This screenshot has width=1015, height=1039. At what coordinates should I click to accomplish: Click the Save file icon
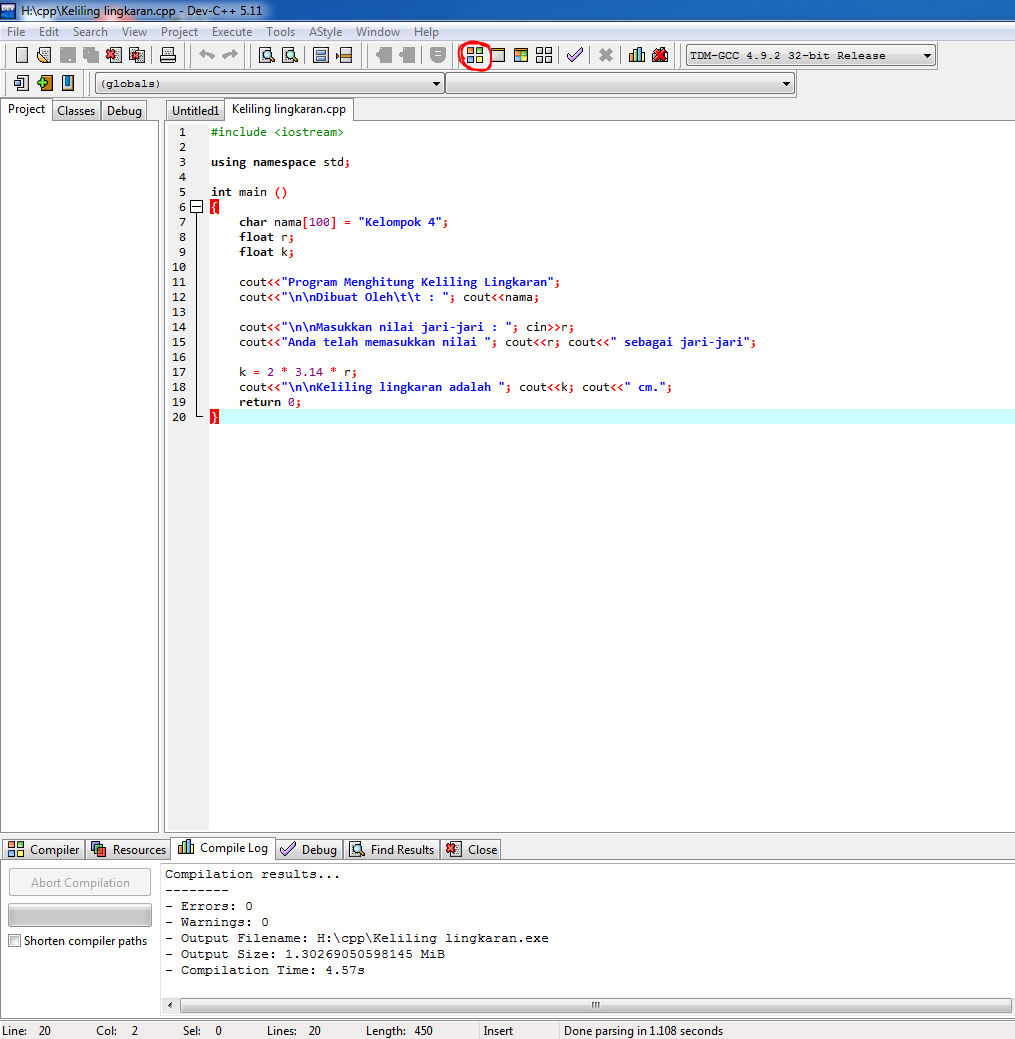pos(68,56)
